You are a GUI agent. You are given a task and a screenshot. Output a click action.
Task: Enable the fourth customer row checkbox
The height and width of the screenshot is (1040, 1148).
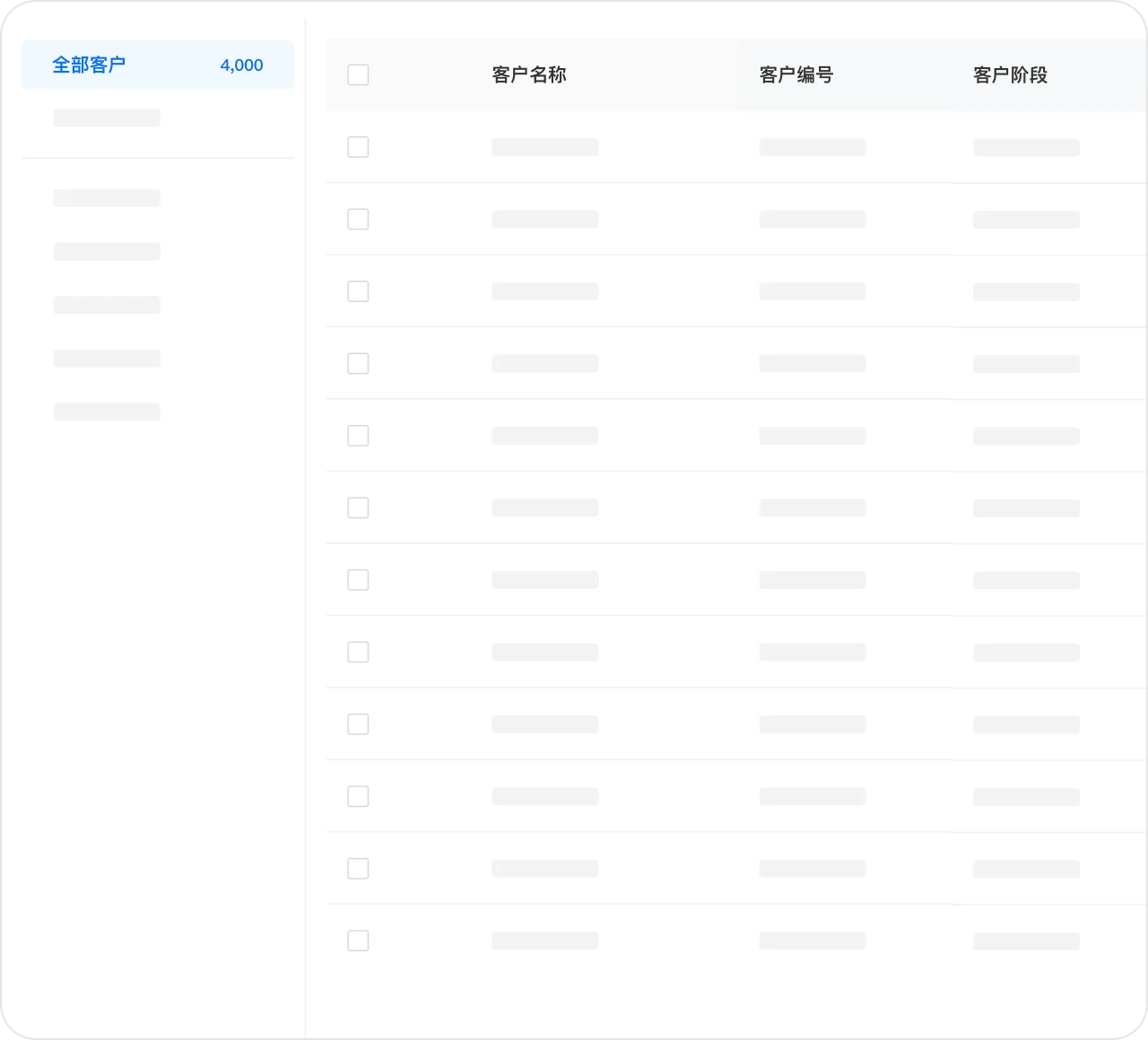[358, 363]
